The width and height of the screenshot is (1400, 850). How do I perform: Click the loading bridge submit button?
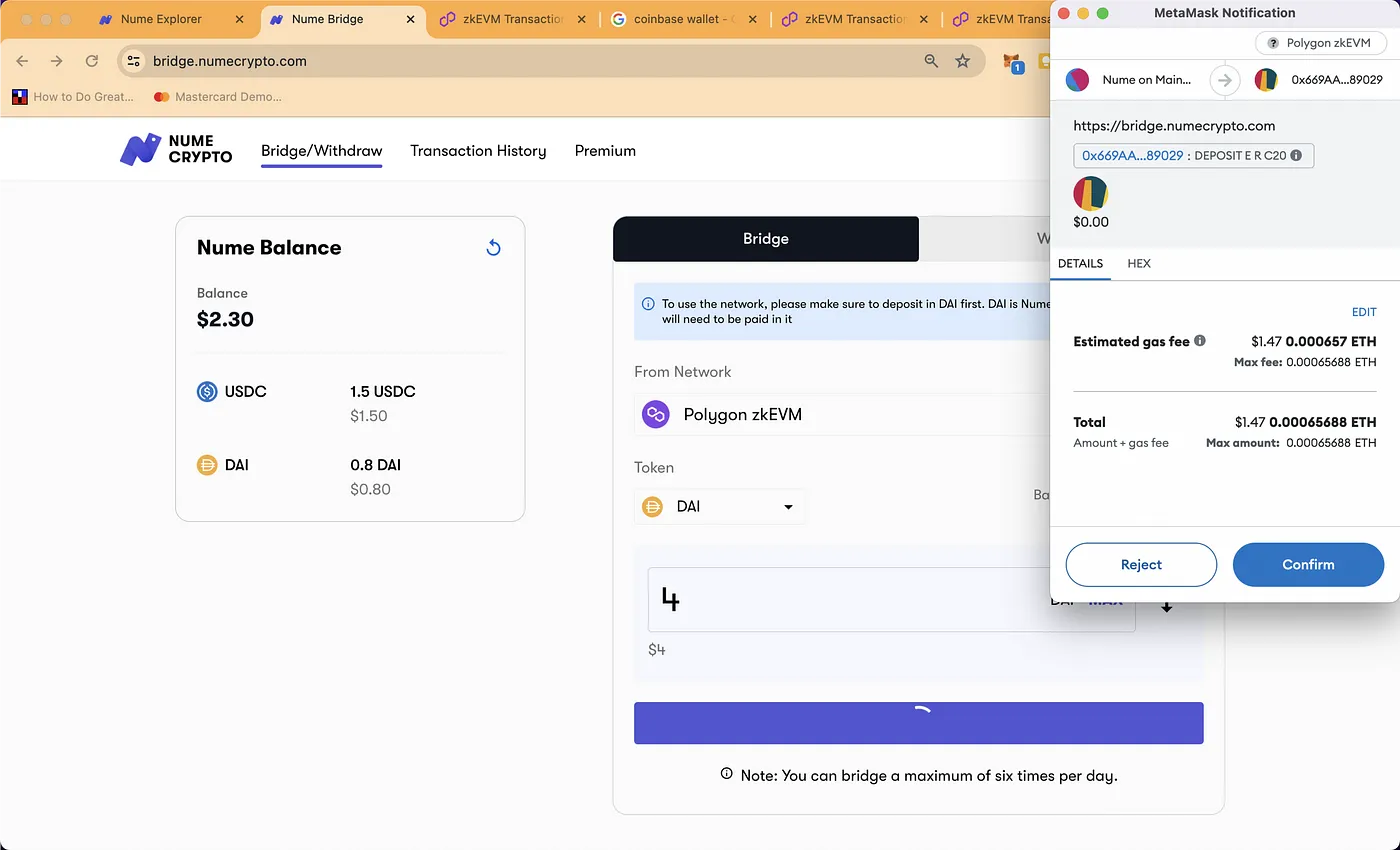pyautogui.click(x=918, y=723)
